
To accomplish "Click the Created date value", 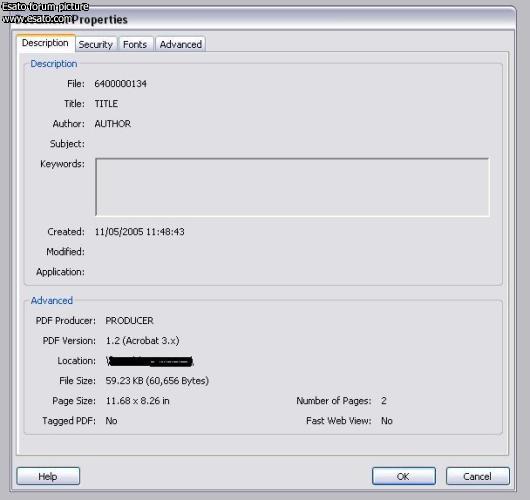I will [139, 232].
